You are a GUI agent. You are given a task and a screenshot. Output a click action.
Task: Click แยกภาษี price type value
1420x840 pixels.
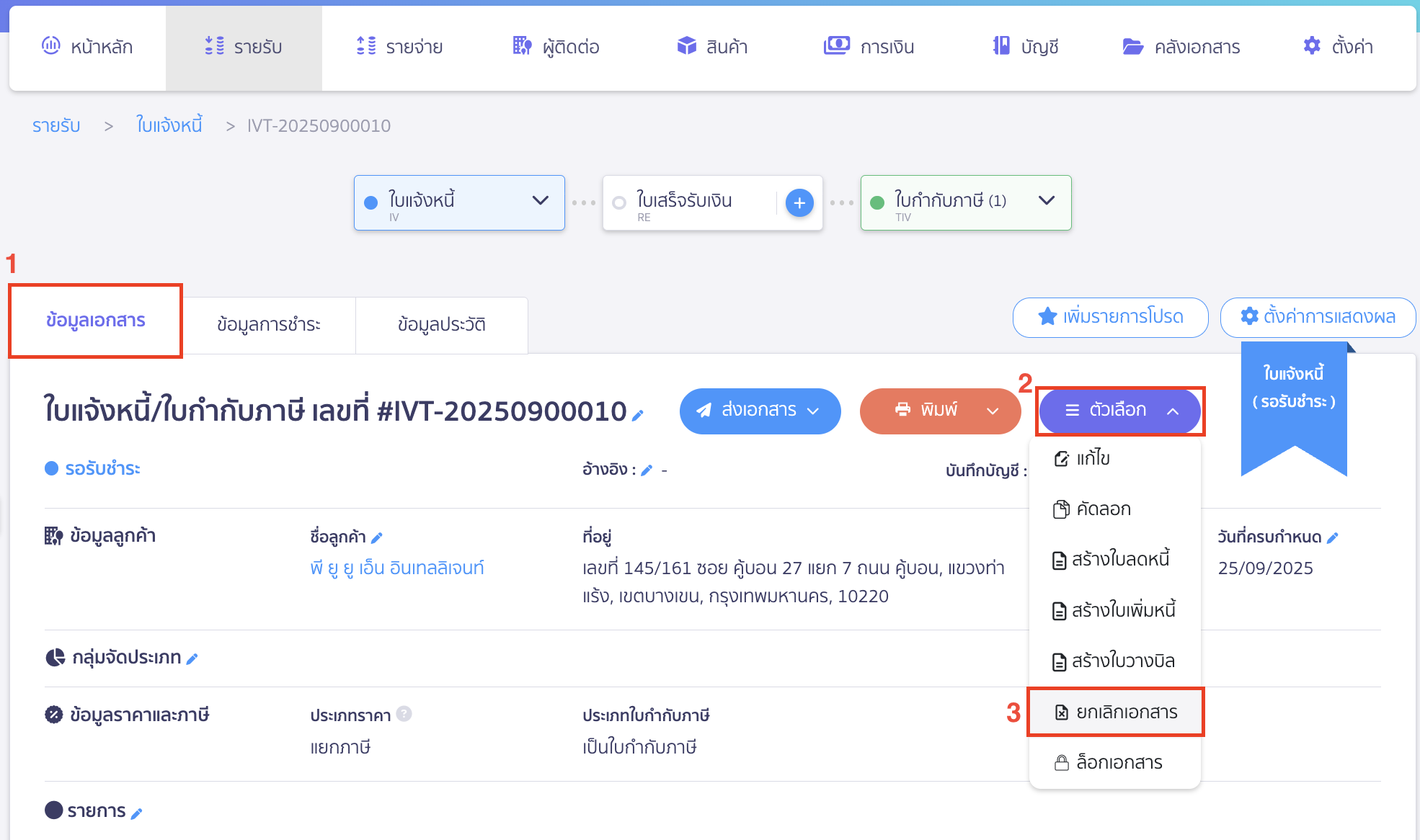340,747
